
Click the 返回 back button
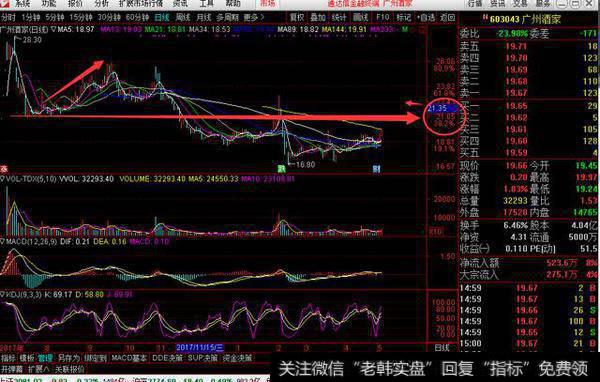tap(447, 18)
